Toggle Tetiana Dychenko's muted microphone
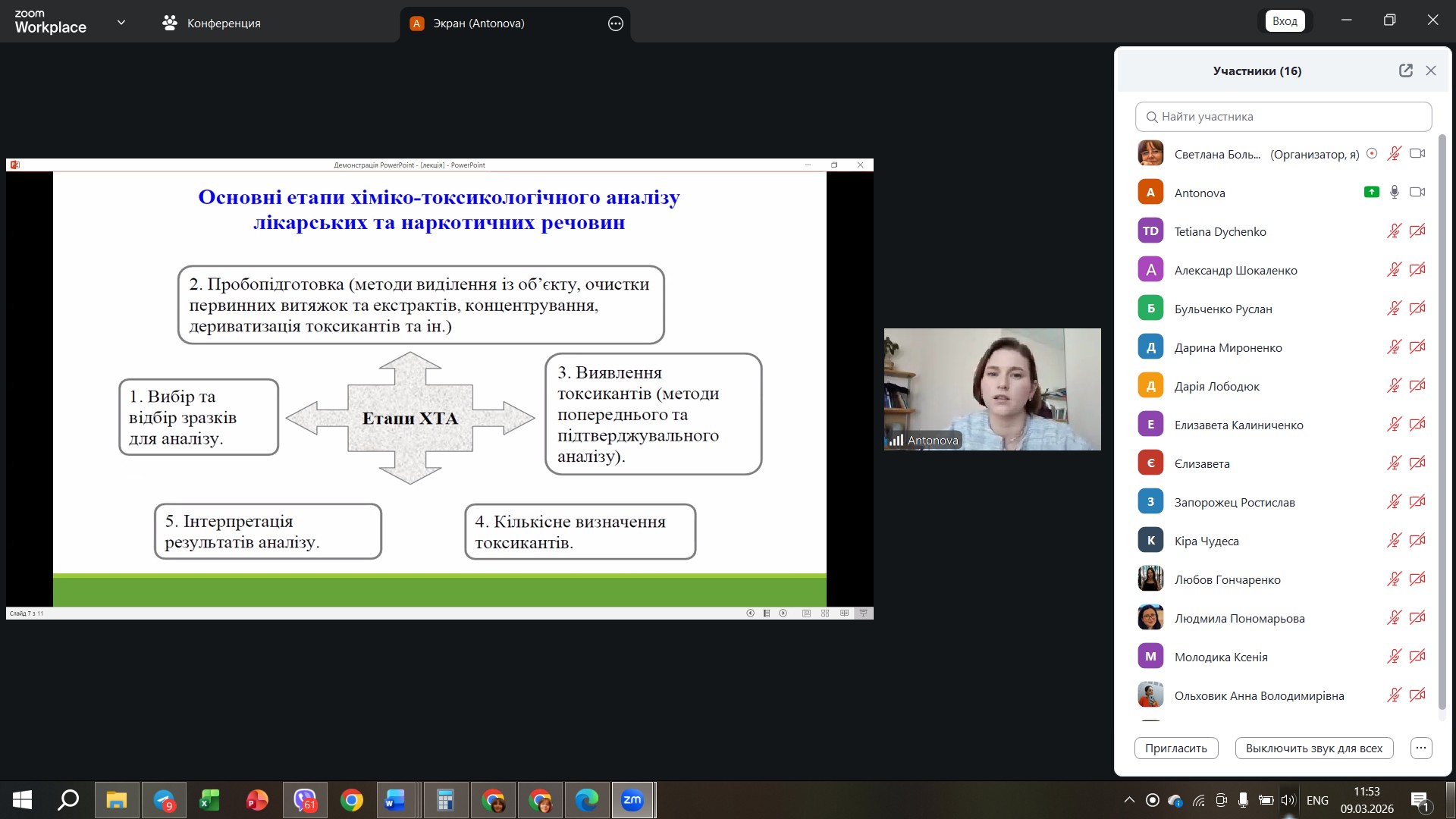1456x819 pixels. coord(1394,231)
